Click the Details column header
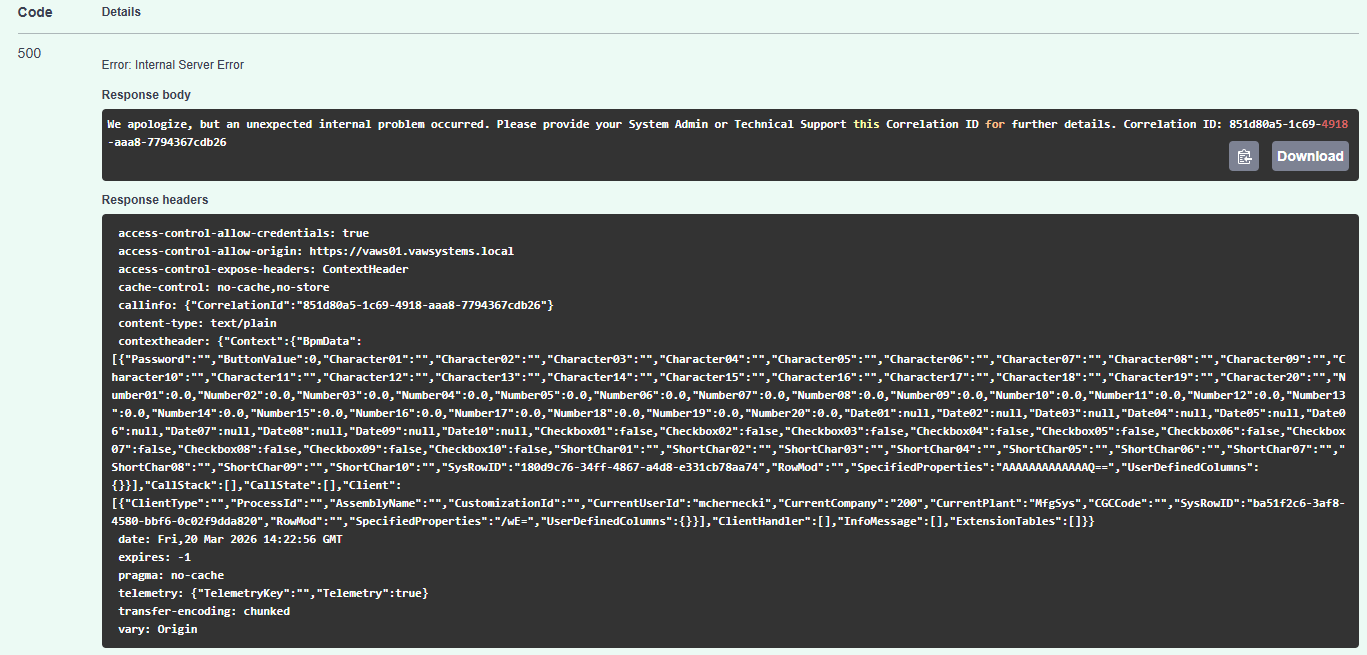The width and height of the screenshot is (1367, 655). (121, 13)
